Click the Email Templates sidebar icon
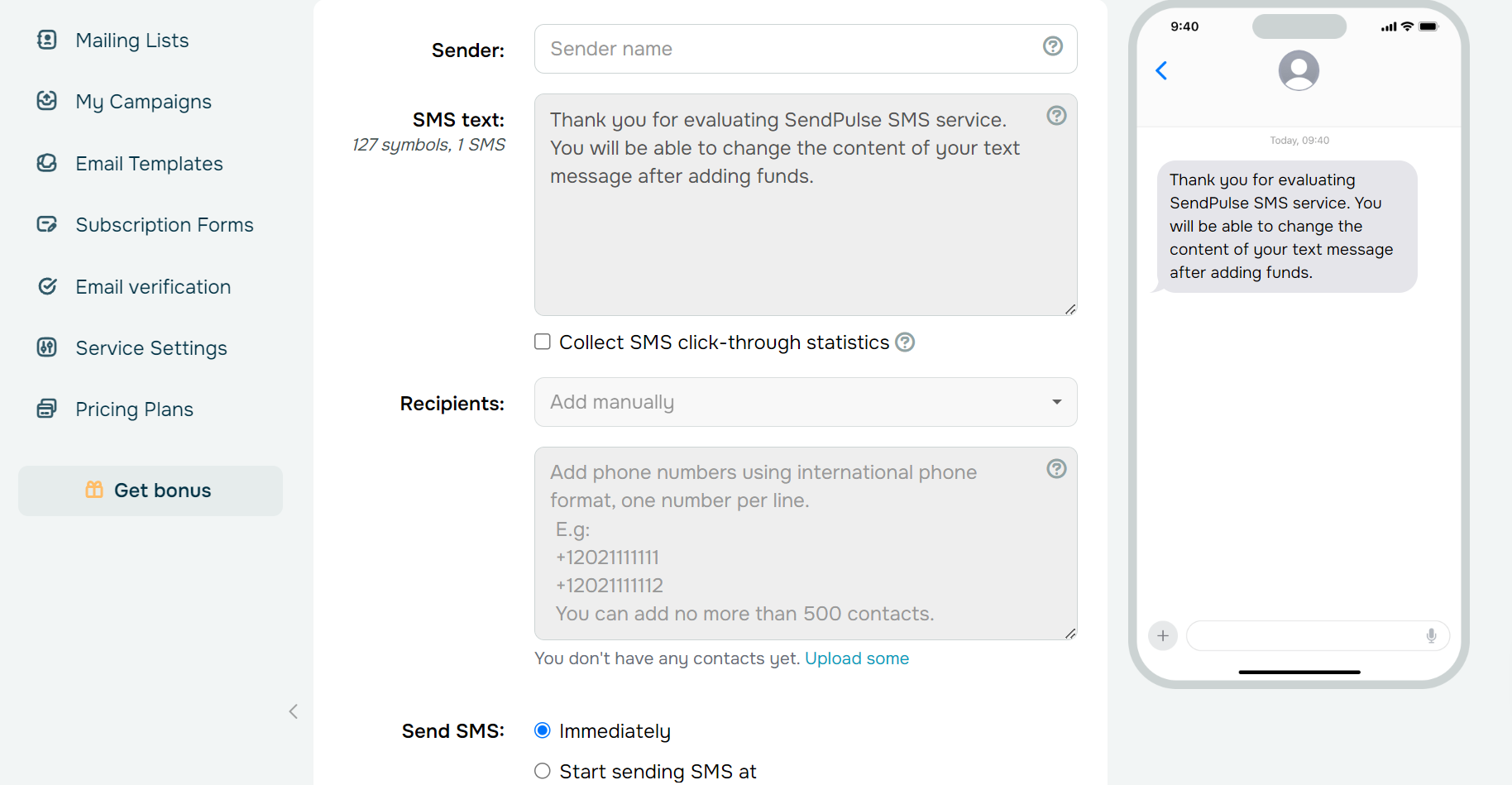The image size is (1512, 785). 47,163
